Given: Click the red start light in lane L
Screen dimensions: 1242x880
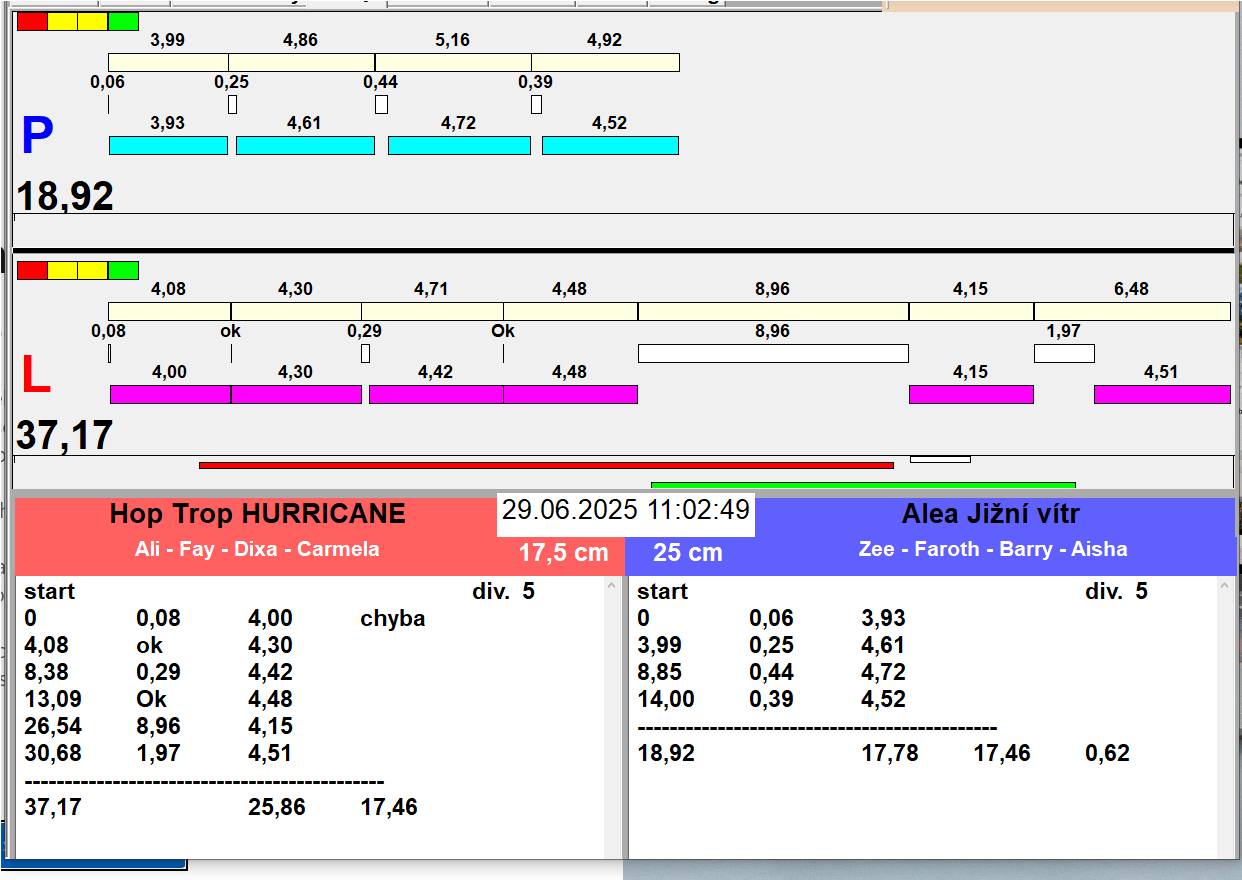Looking at the screenshot, I should 32,270.
